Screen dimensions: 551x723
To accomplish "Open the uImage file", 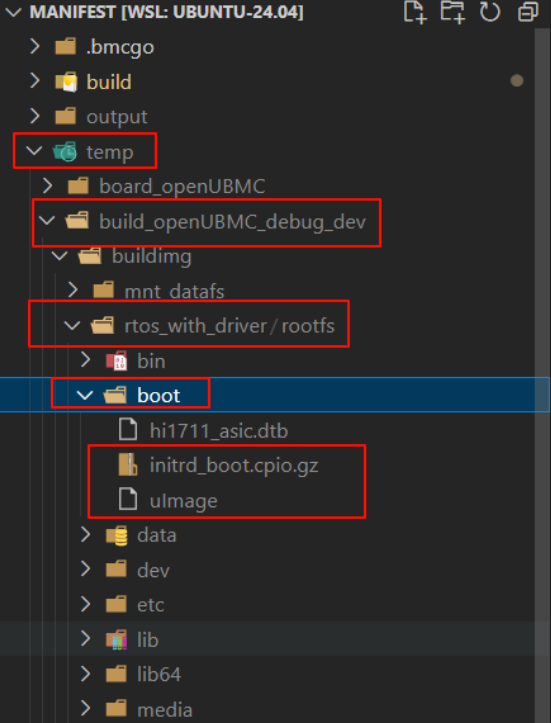I will click(184, 500).
